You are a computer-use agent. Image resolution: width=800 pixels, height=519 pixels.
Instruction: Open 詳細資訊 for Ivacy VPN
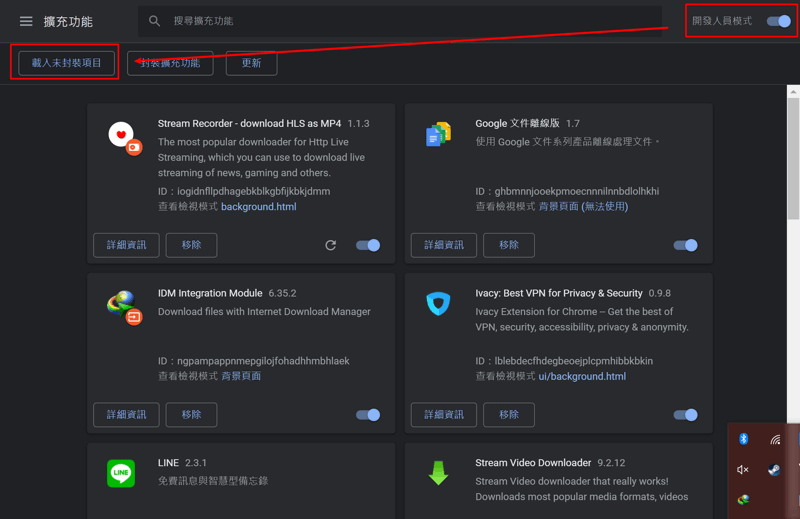coord(443,415)
